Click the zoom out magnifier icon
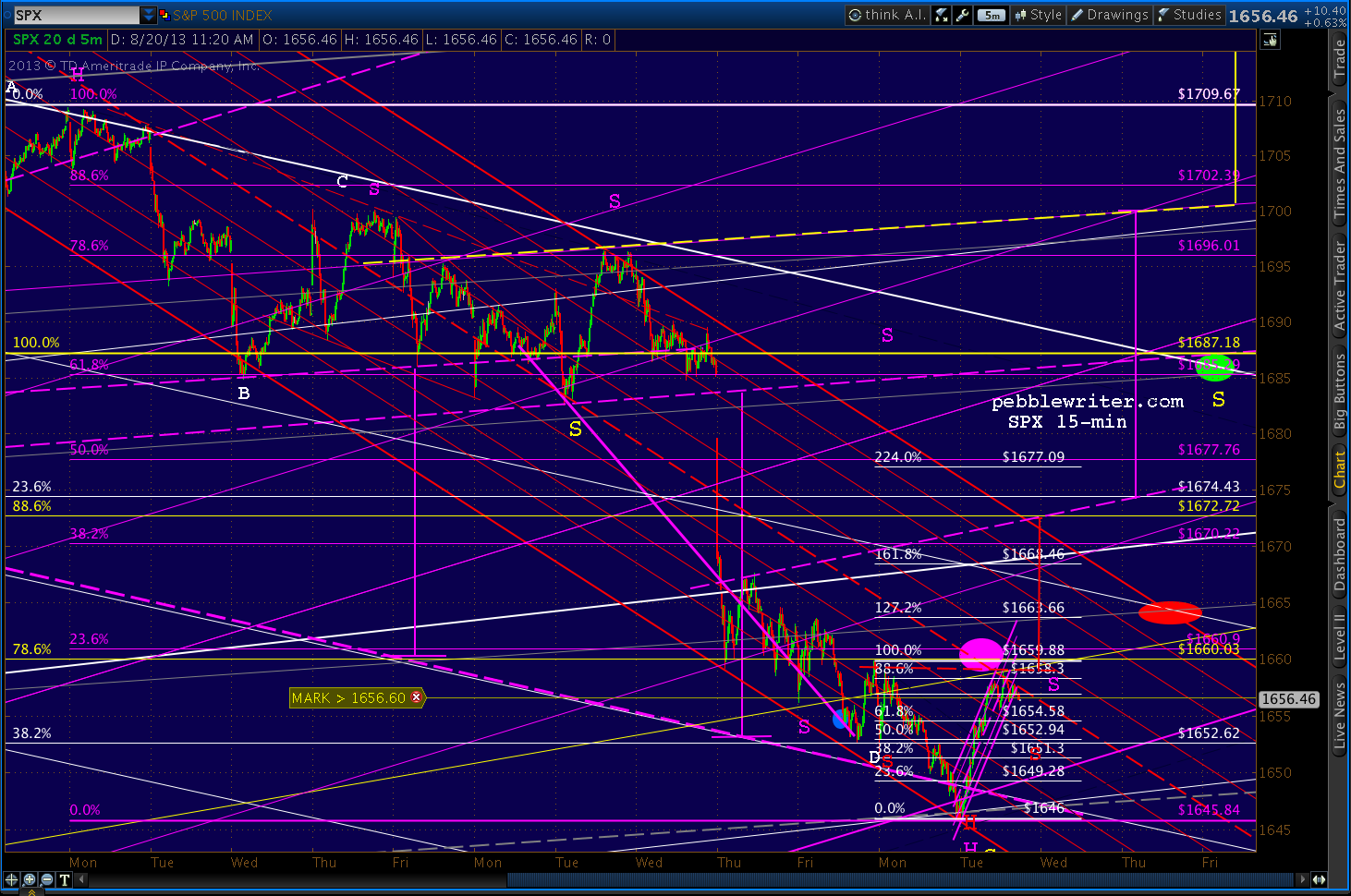The image size is (1351, 896). [x=47, y=880]
